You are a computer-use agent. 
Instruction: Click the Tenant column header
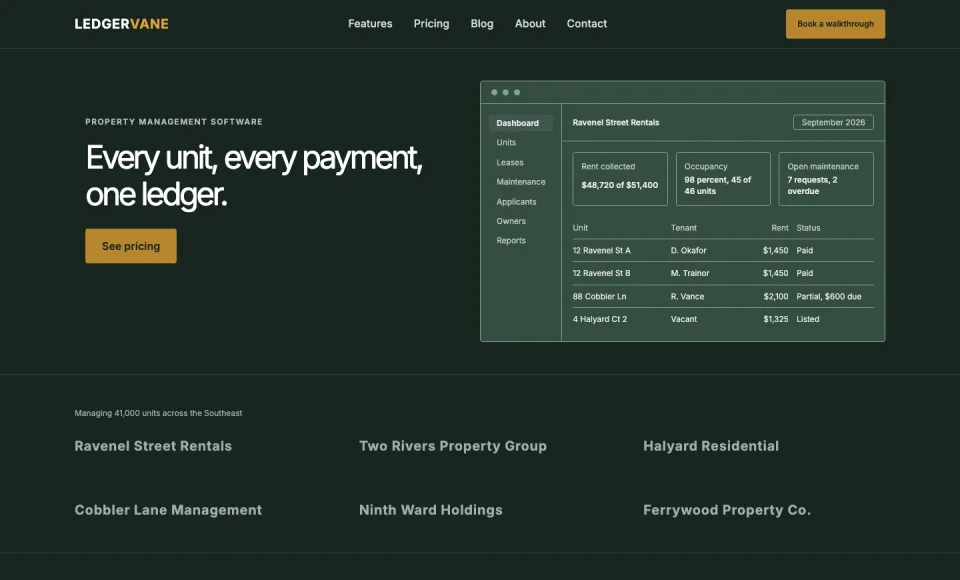(x=683, y=228)
